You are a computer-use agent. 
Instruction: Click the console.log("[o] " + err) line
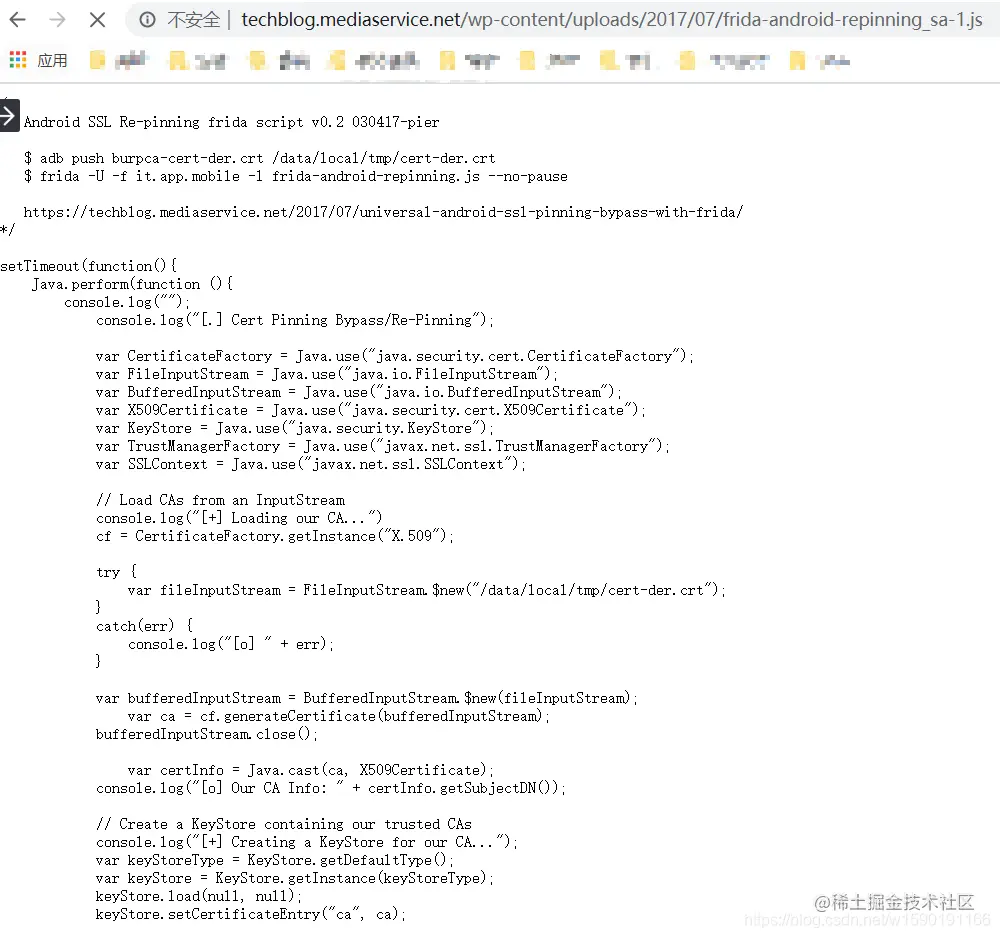coord(231,644)
